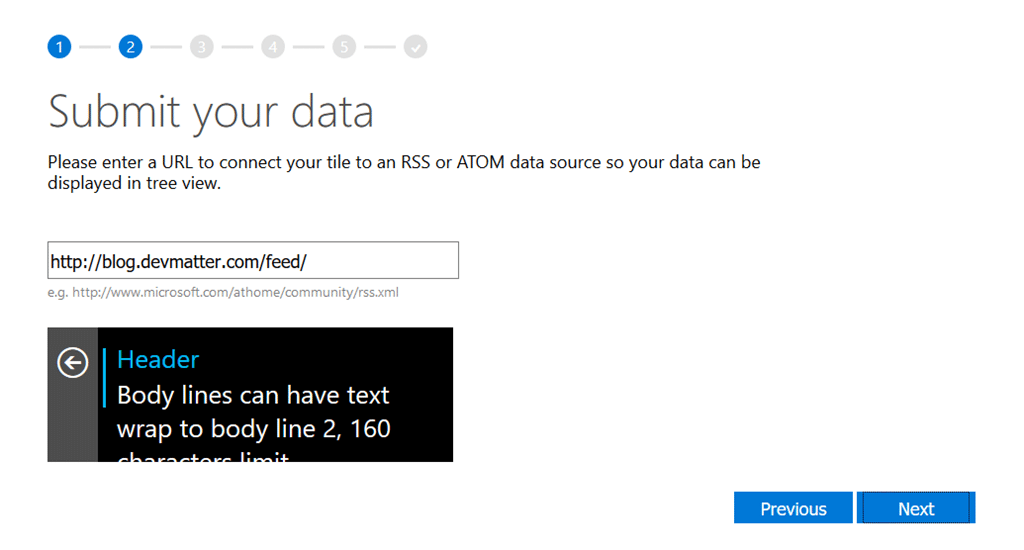This screenshot has height=550, width=1024.
Task: Click the final checkmark step circle
Action: tap(415, 47)
